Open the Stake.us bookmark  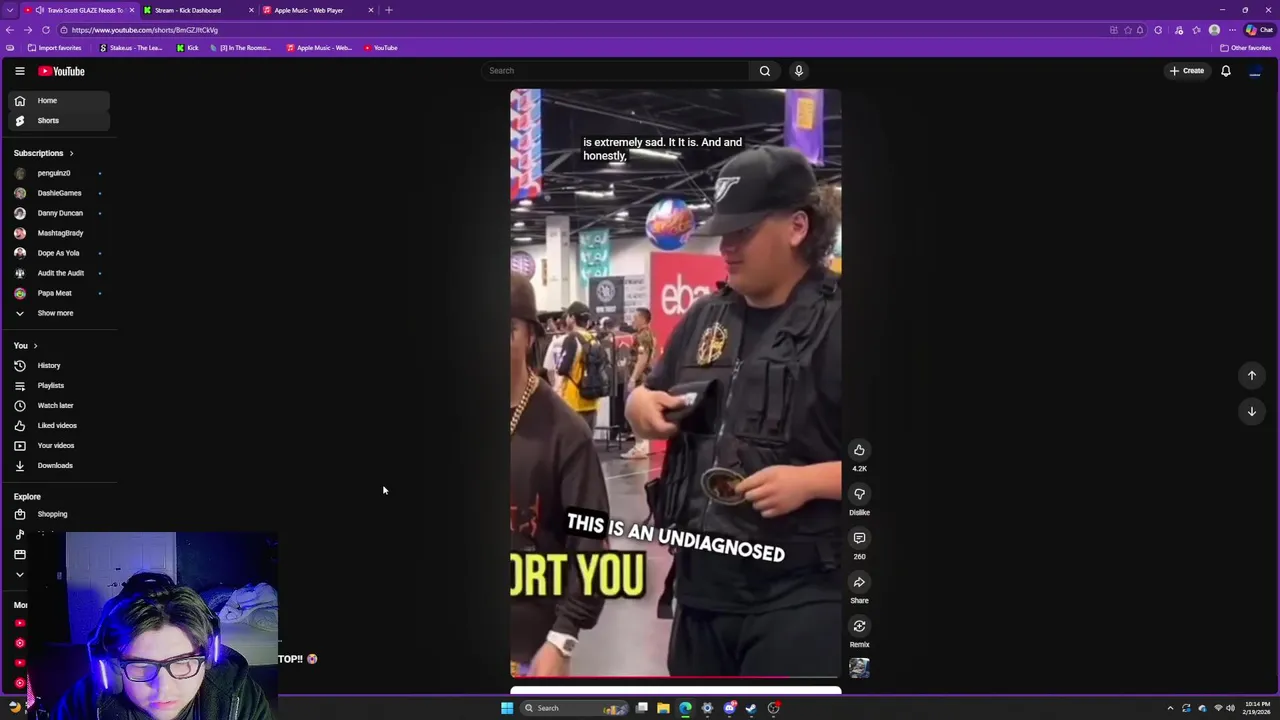click(130, 48)
